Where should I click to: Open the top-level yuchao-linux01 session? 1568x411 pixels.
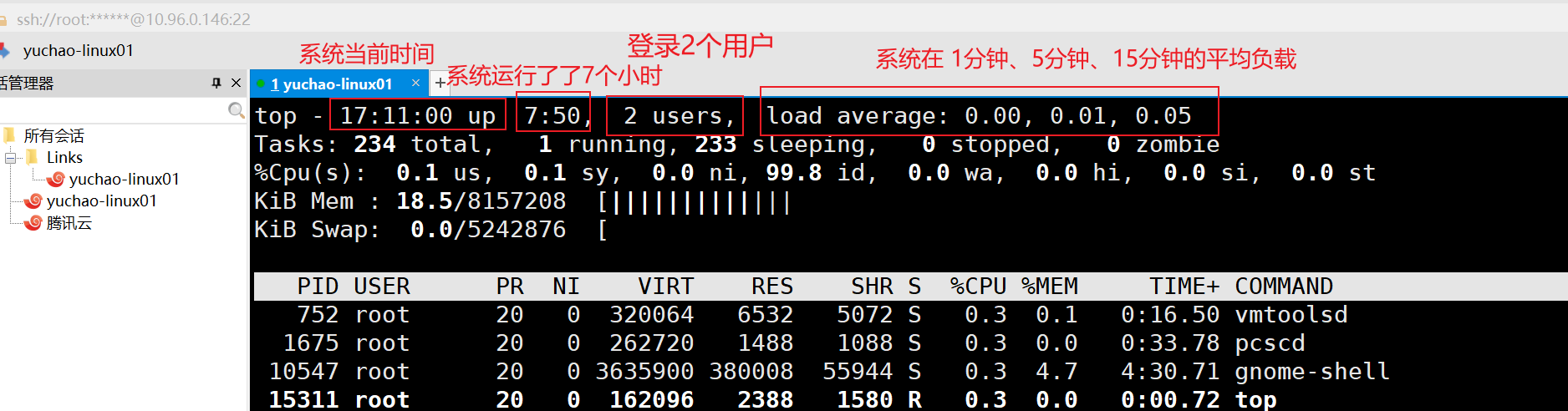click(101, 200)
